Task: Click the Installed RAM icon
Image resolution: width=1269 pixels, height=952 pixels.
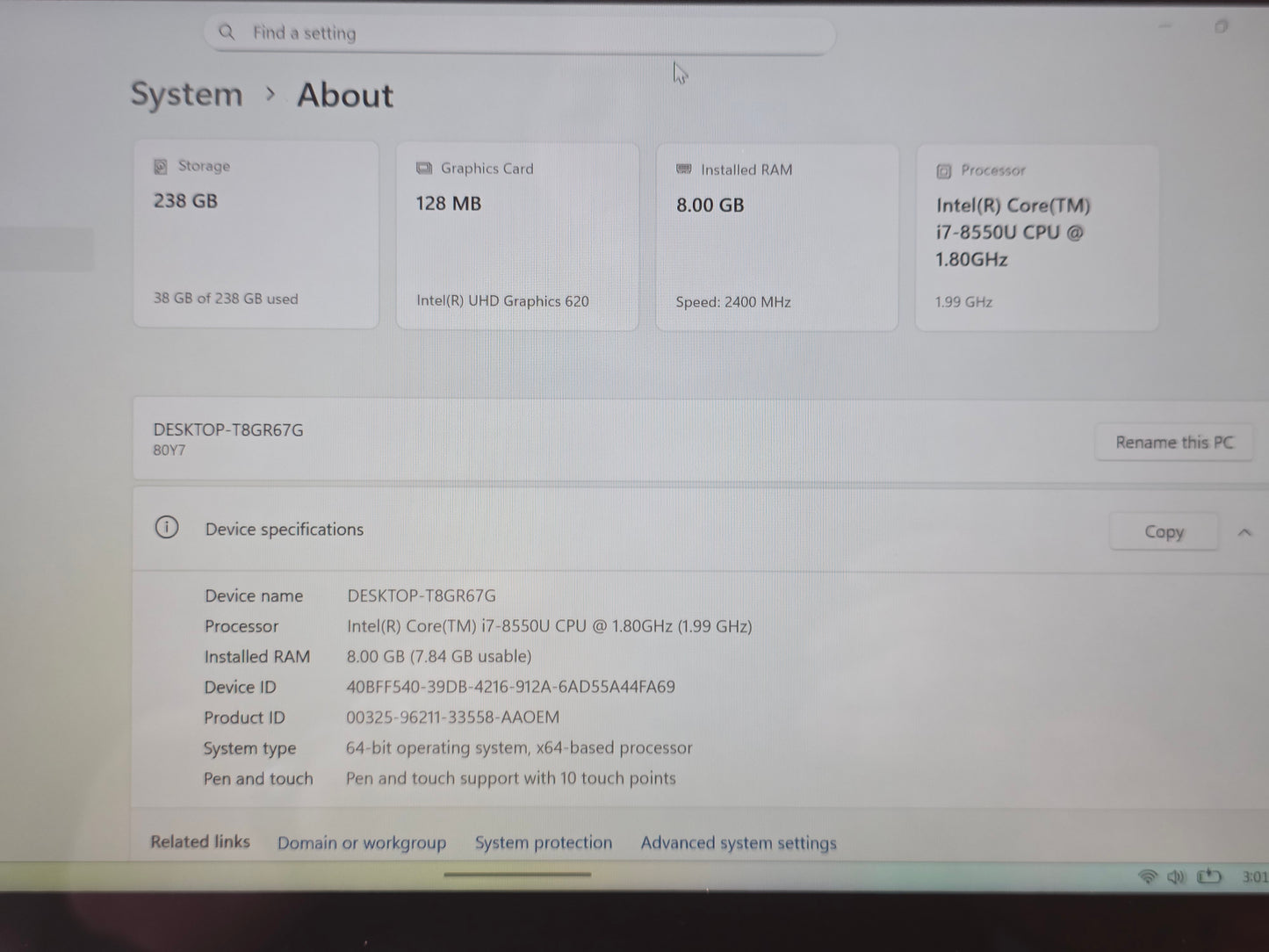Action: point(683,169)
